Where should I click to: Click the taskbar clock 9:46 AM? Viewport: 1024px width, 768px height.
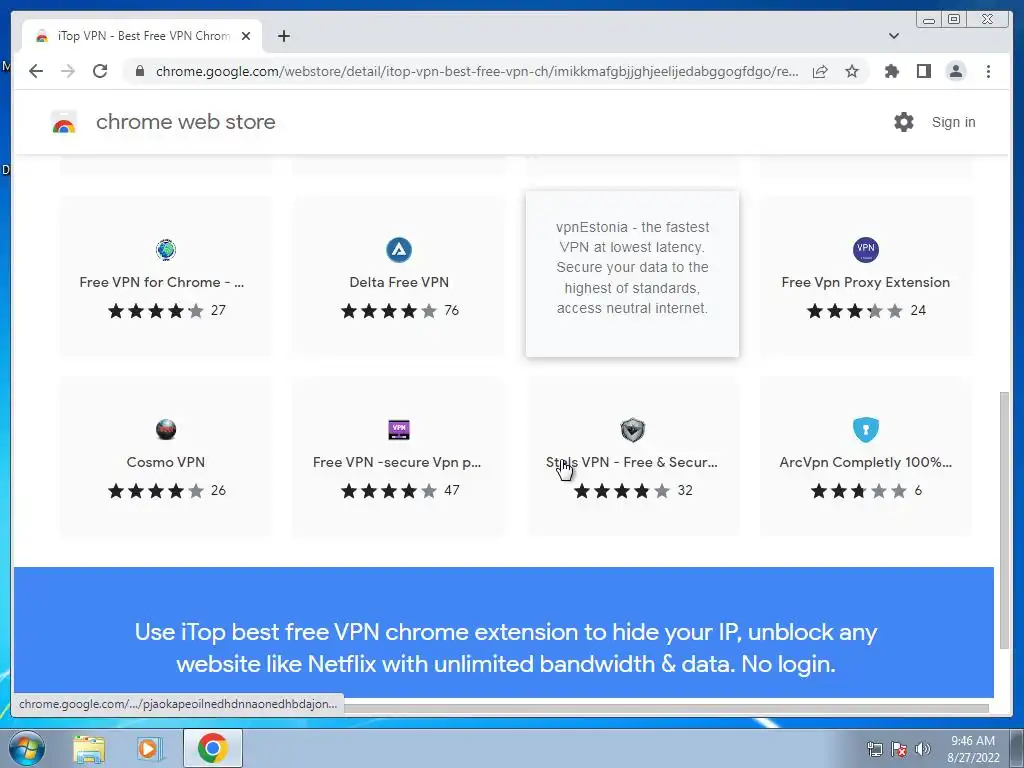[x=972, y=741]
